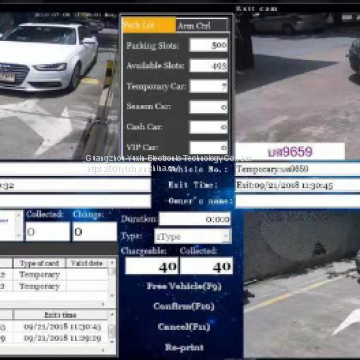
Task: Select the Available Slots value field
Action: tap(209, 65)
